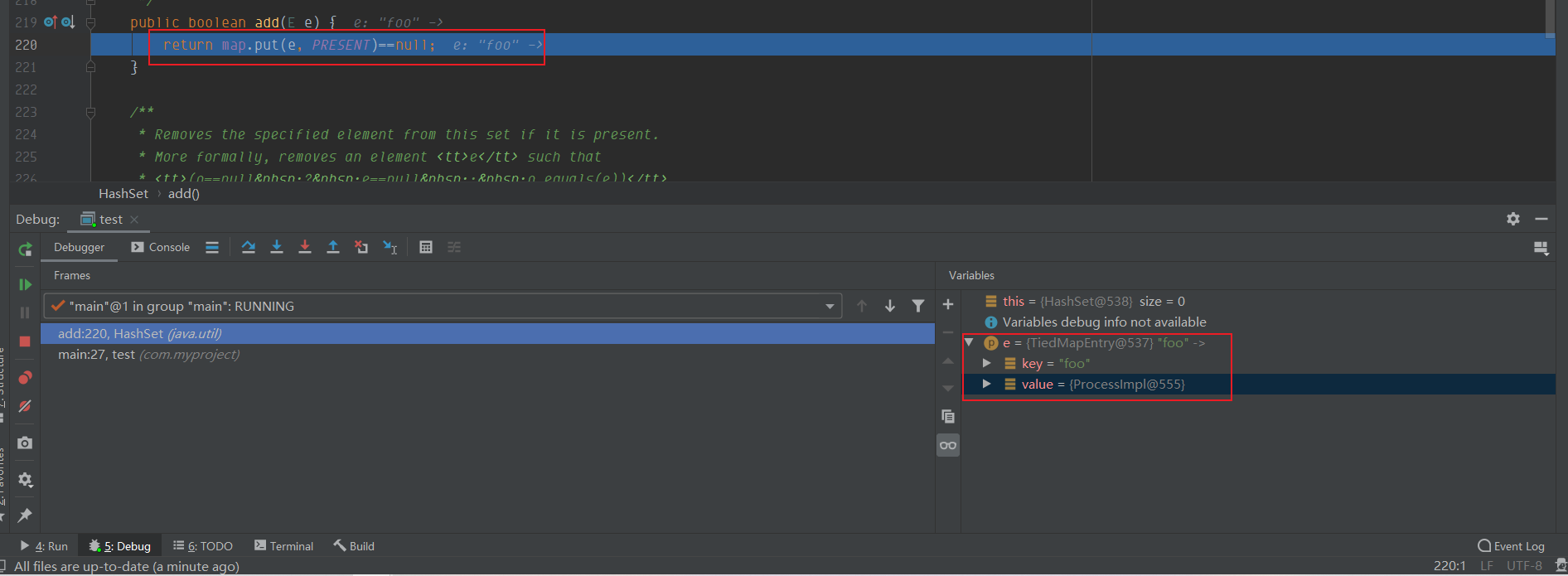This screenshot has width=1568, height=576.
Task: Stop the debug session
Action: [25, 341]
